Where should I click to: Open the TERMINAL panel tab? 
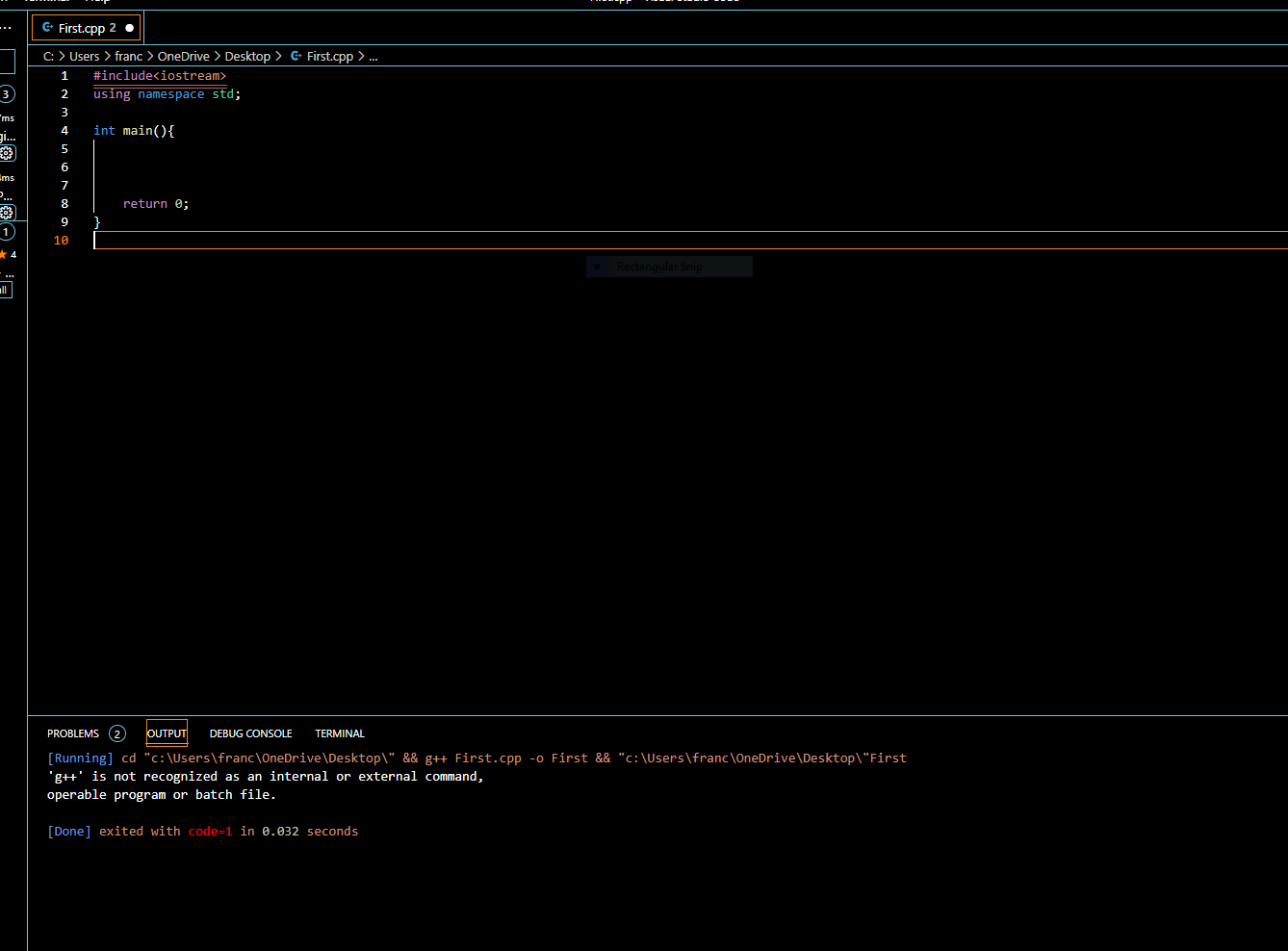point(340,733)
